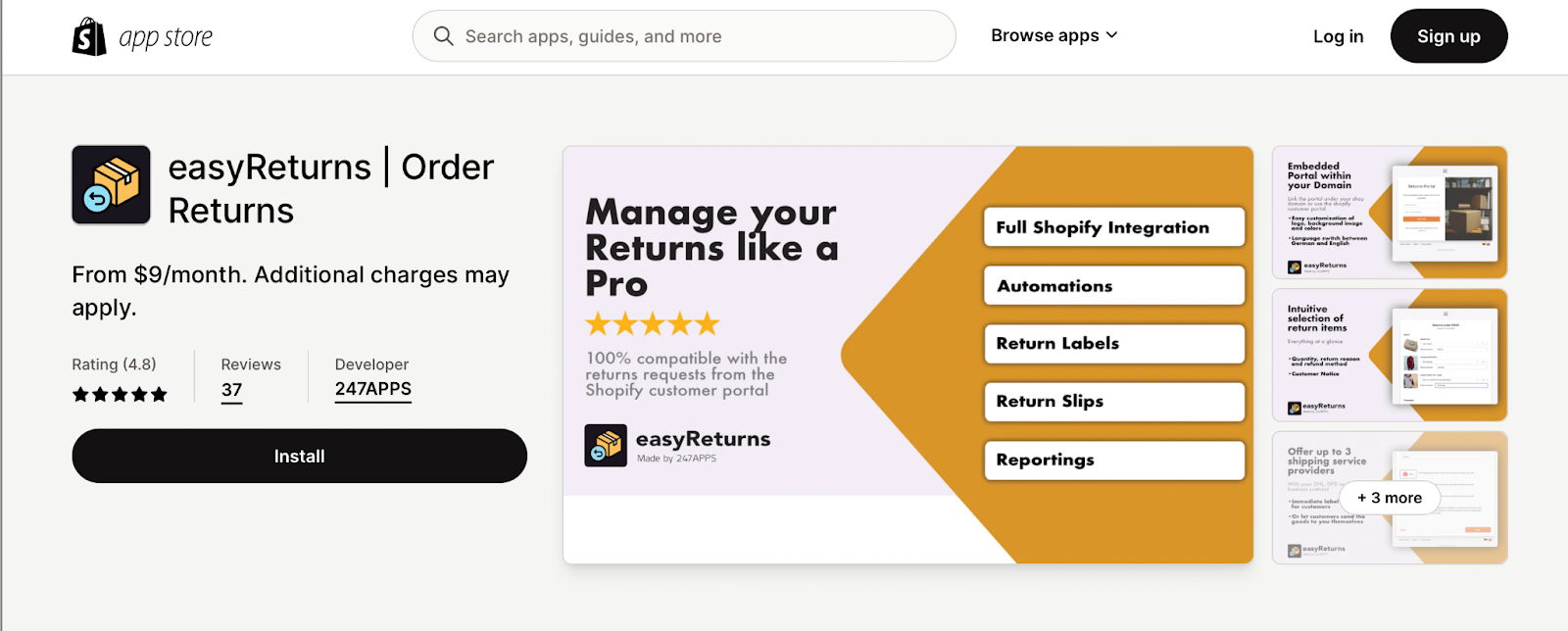The image size is (1568, 631).
Task: Click the black rating stars row
Action: (x=120, y=395)
